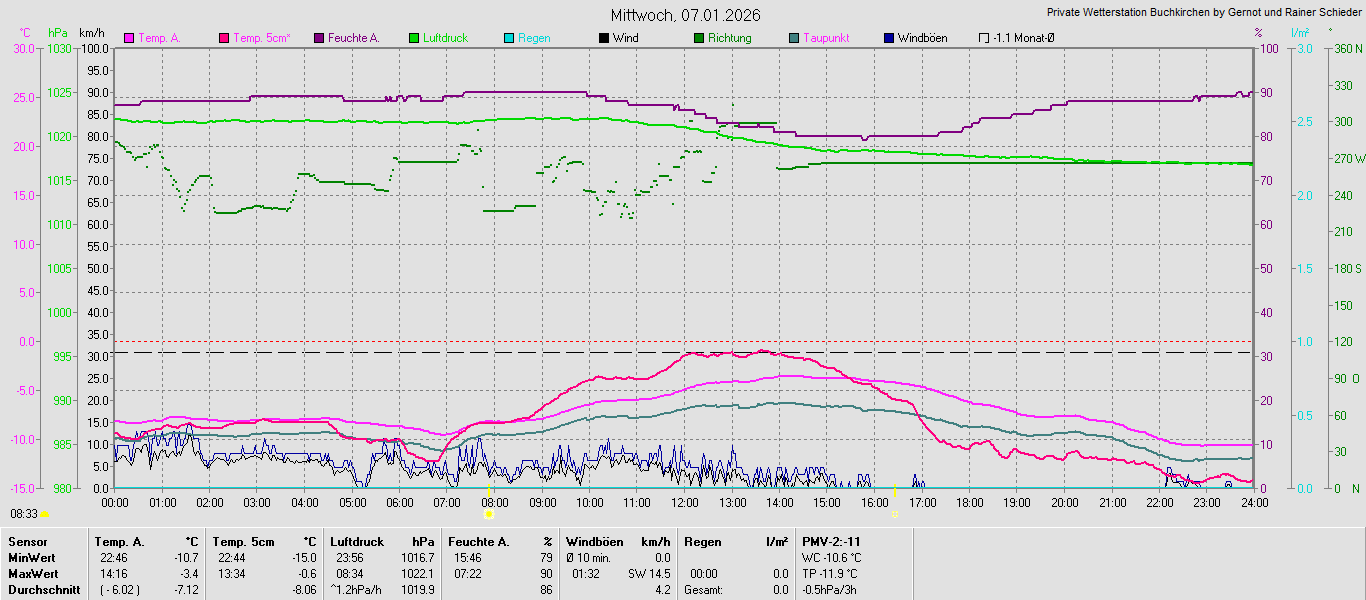Click the green Luftdruck legend square

click(414, 38)
